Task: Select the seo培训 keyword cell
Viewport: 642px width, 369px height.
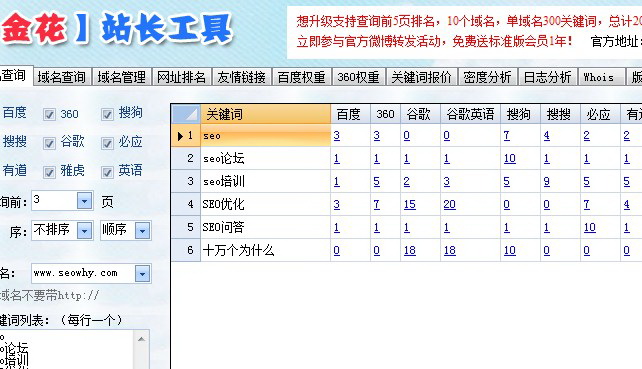Action: click(265, 181)
